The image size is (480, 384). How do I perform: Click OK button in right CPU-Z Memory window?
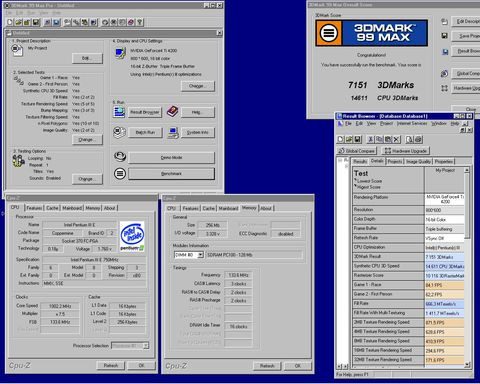[x=298, y=366]
